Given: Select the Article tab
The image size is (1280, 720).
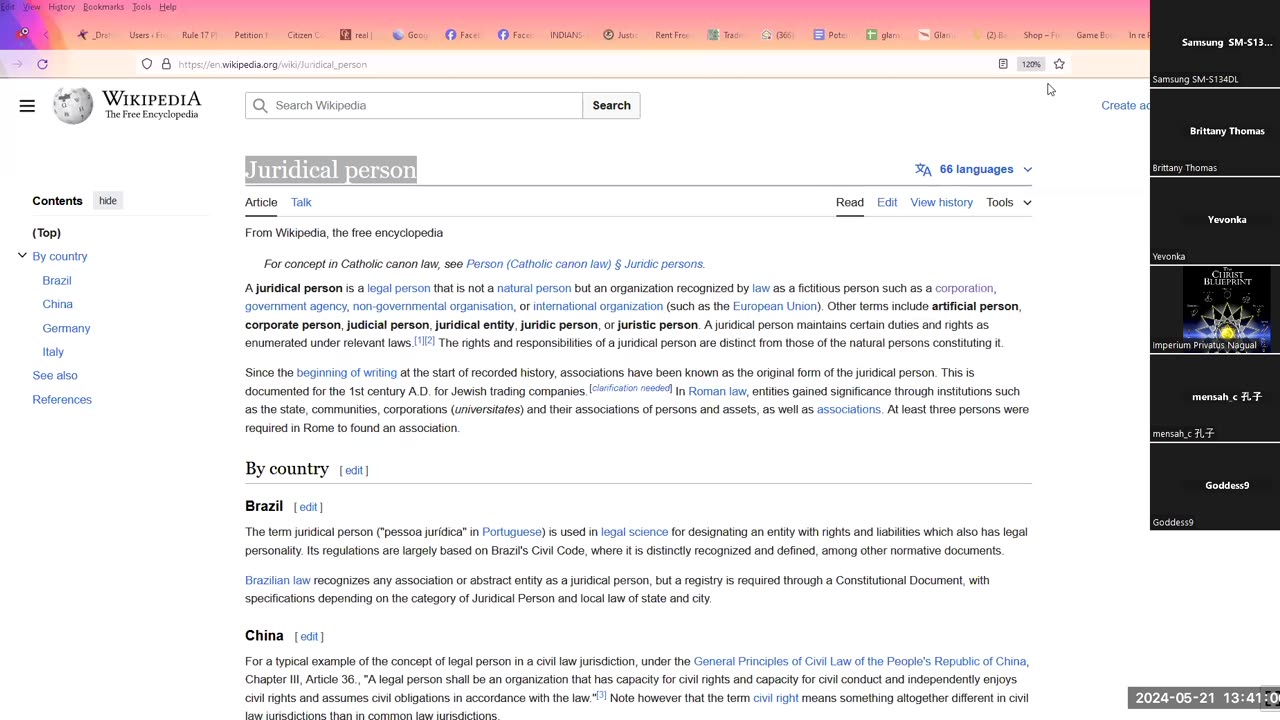Looking at the screenshot, I should click(261, 202).
